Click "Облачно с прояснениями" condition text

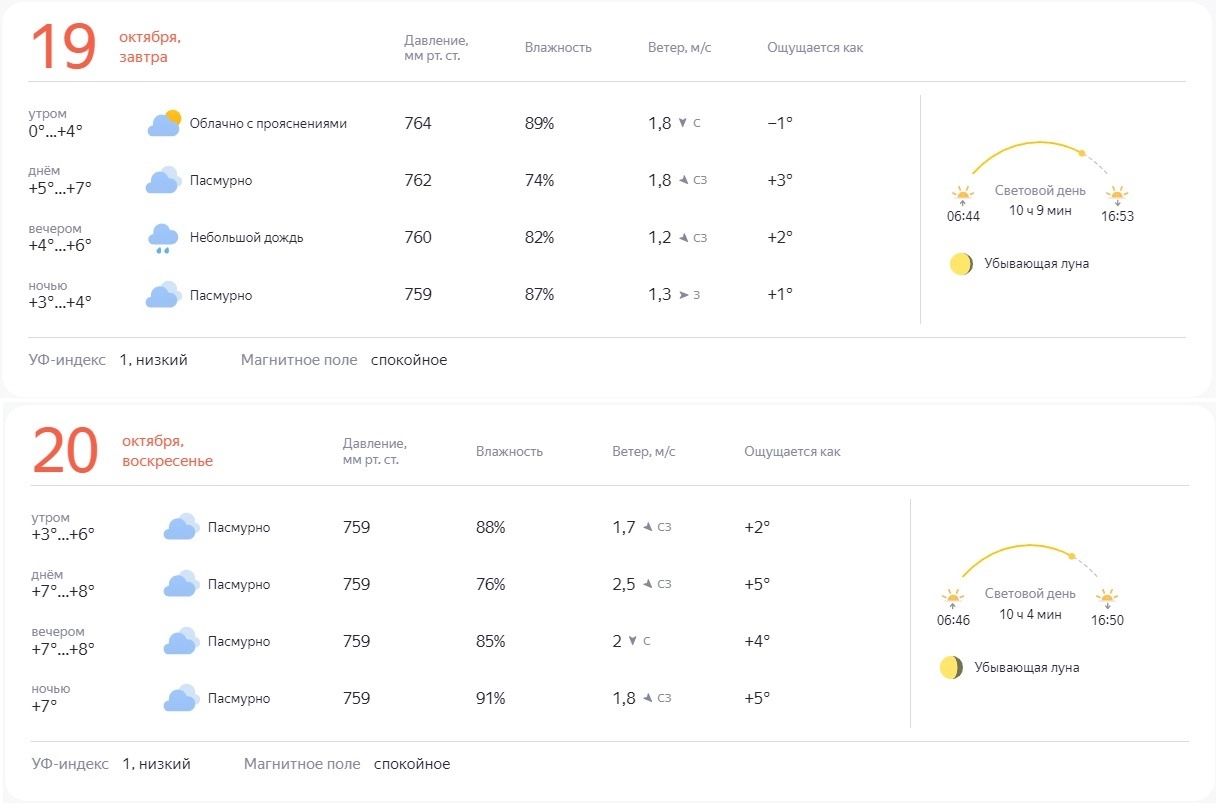pyautogui.click(x=268, y=124)
